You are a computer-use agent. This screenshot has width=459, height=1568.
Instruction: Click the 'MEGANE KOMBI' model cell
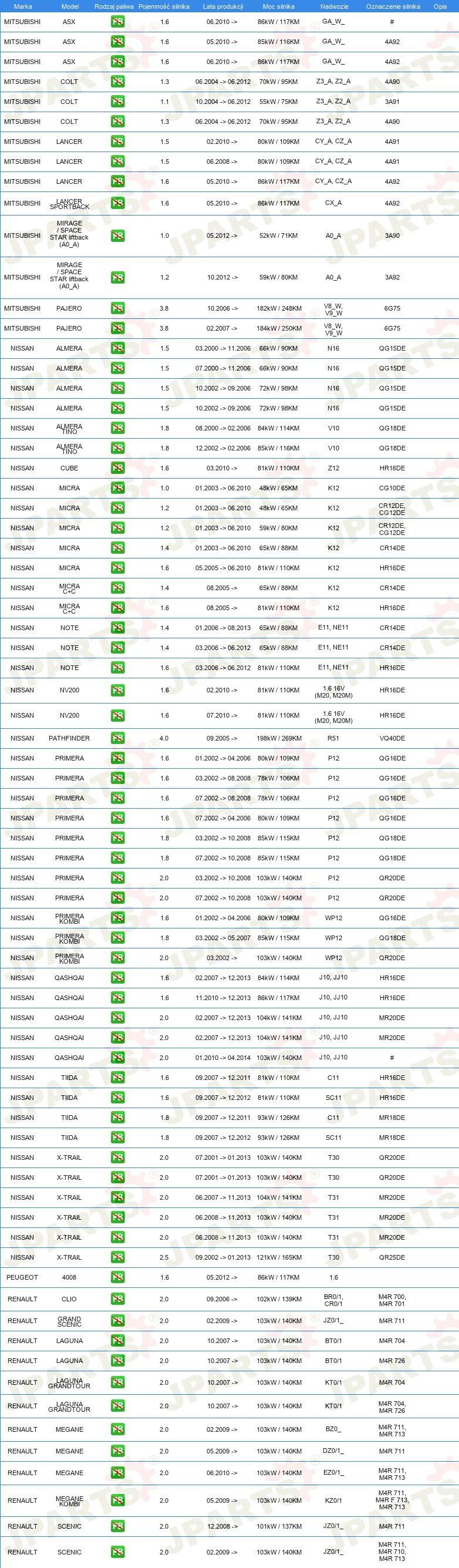tap(69, 1502)
